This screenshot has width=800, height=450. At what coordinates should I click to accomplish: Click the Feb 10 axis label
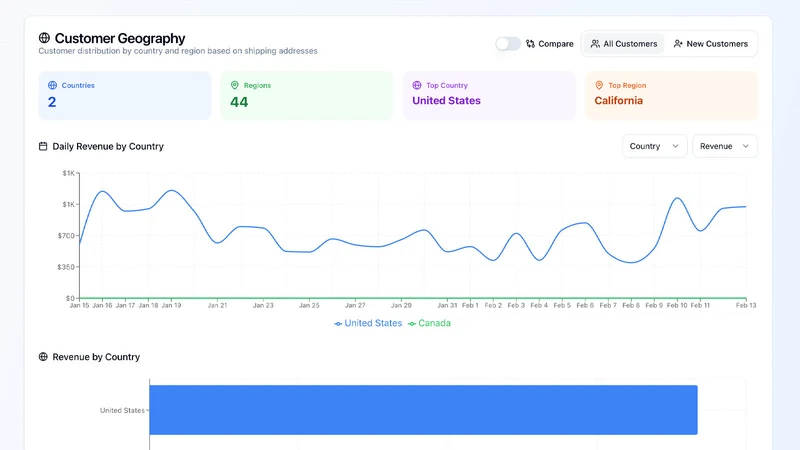click(677, 305)
